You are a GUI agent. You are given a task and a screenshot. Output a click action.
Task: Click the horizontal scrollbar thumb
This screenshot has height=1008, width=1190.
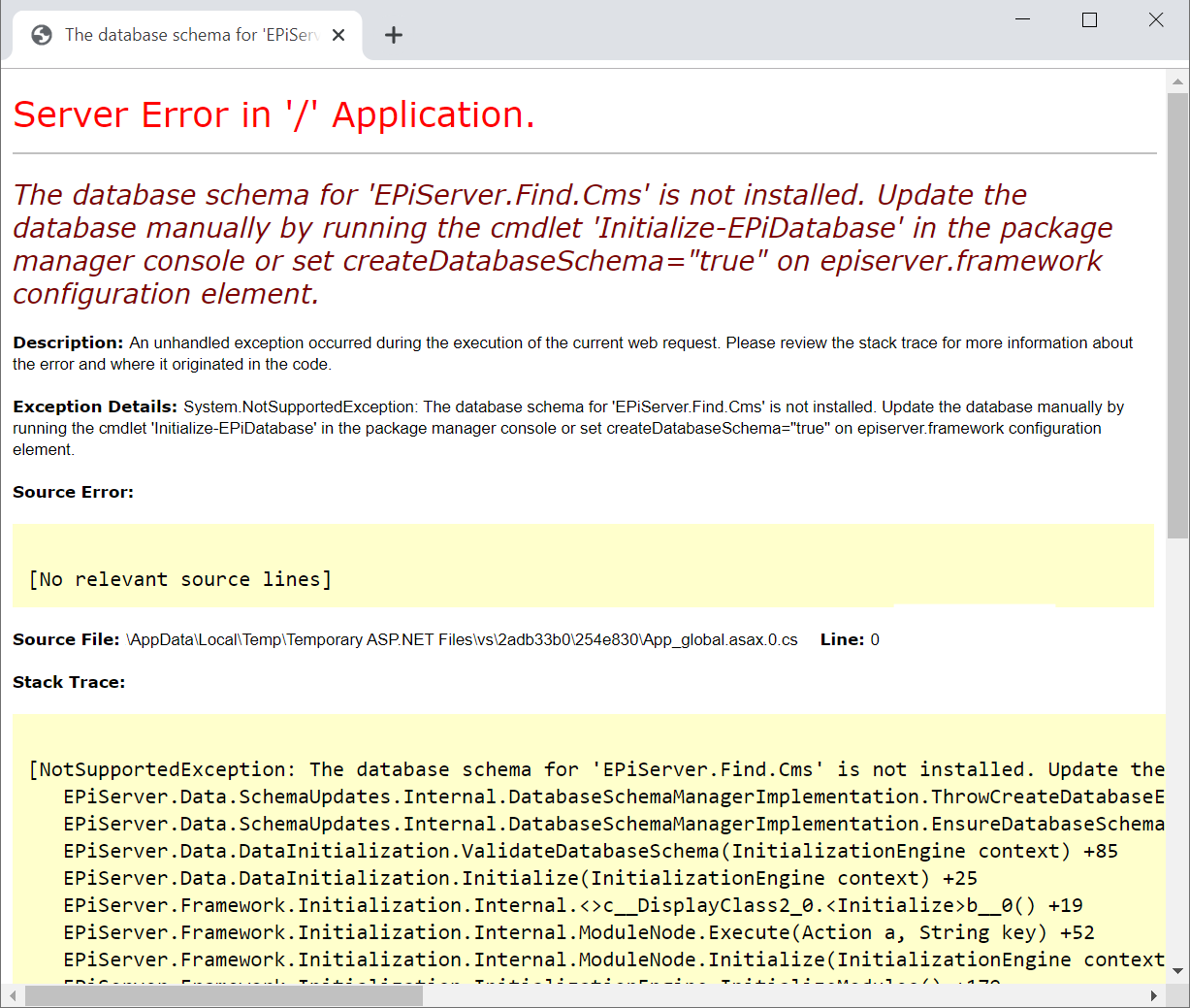[x=223, y=995]
